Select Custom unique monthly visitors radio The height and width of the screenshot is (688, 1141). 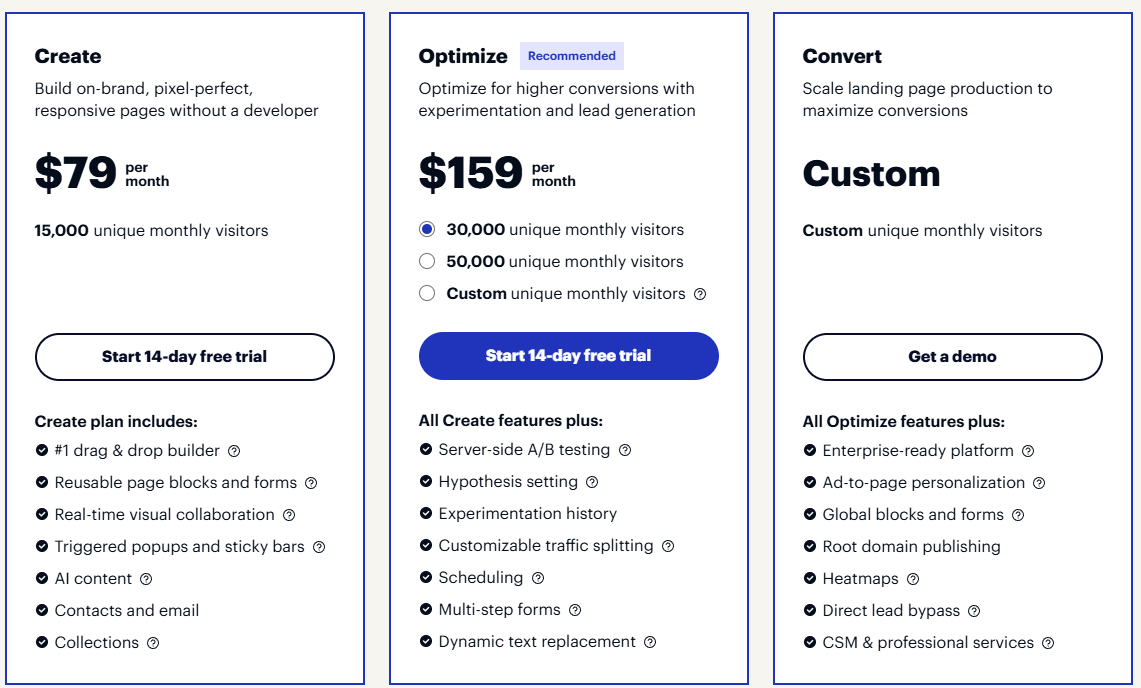[x=427, y=294]
